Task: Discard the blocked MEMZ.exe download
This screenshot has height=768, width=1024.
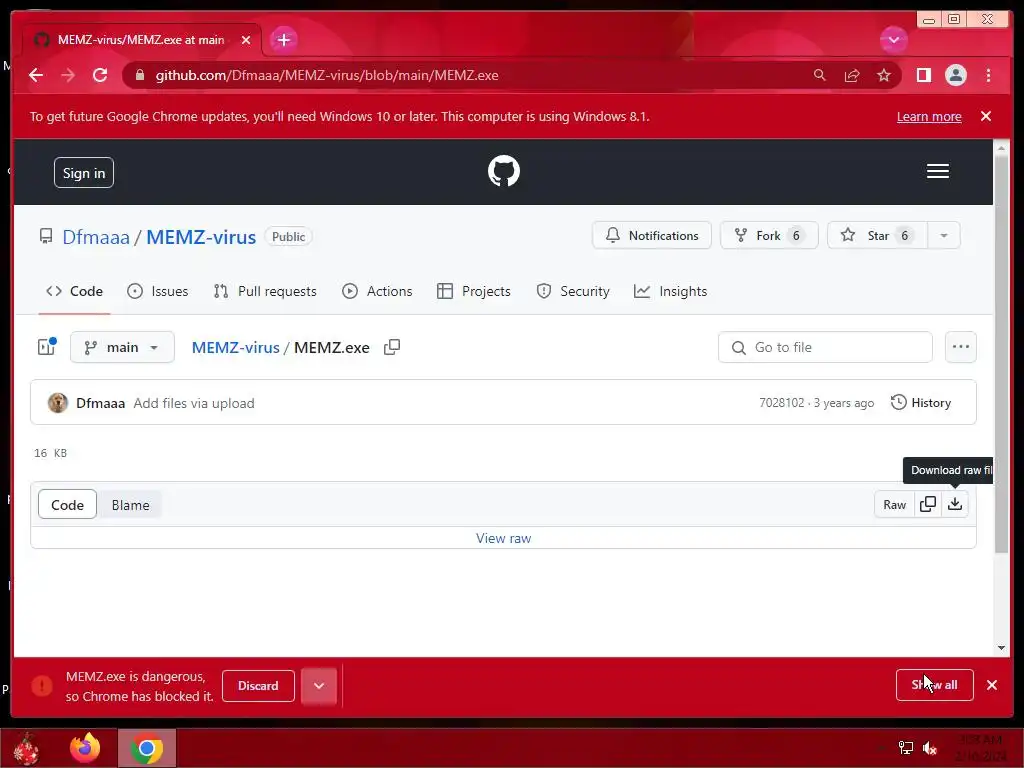Action: pyautogui.click(x=258, y=686)
